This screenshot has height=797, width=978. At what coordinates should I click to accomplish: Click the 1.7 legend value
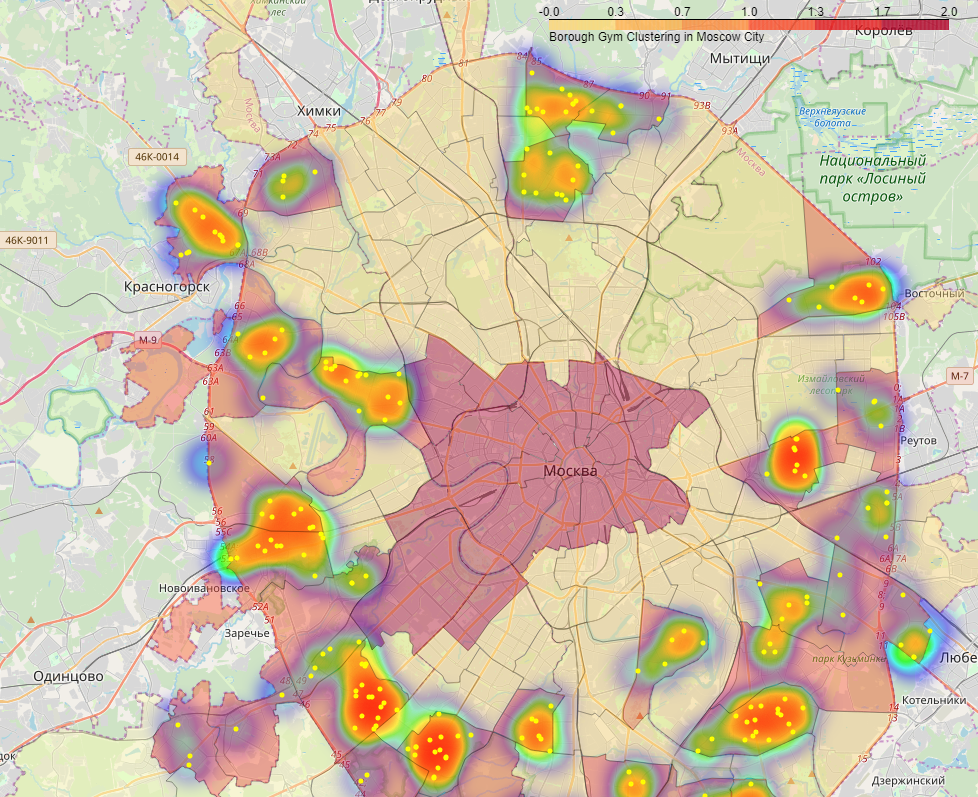(883, 11)
